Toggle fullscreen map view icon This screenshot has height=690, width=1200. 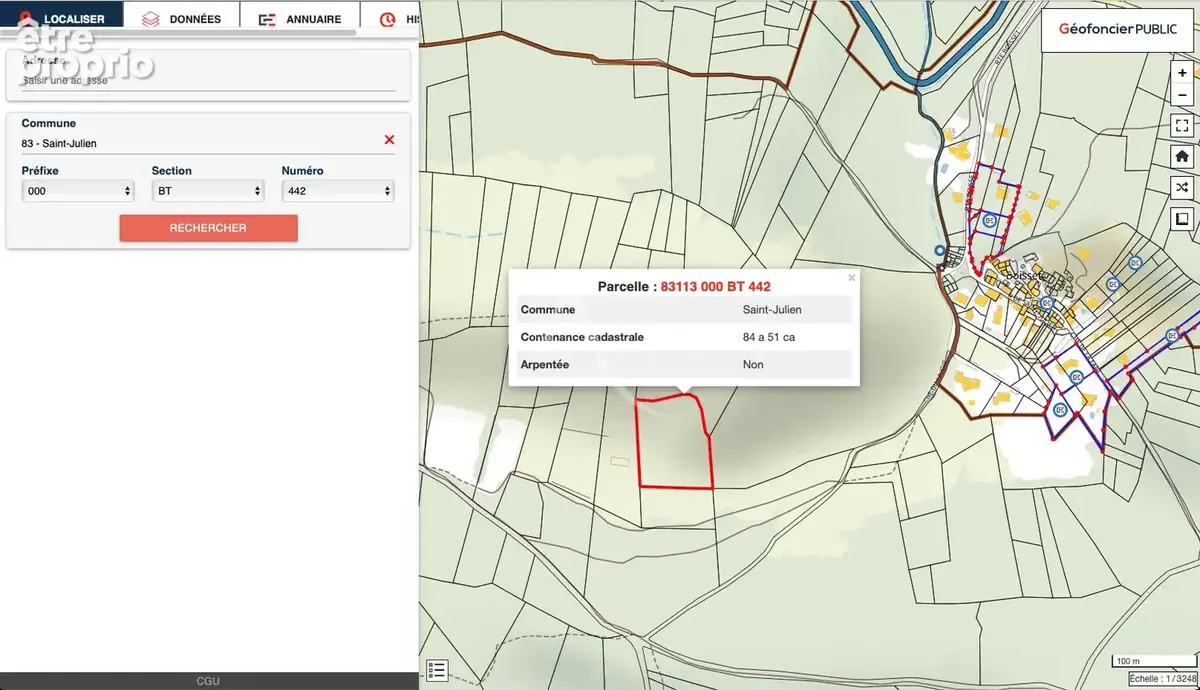click(x=1182, y=125)
